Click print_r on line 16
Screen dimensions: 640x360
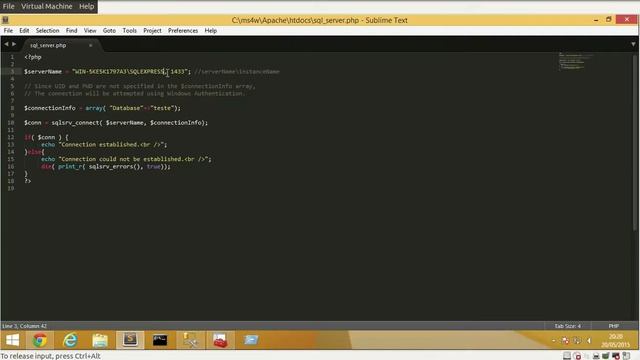(70, 167)
